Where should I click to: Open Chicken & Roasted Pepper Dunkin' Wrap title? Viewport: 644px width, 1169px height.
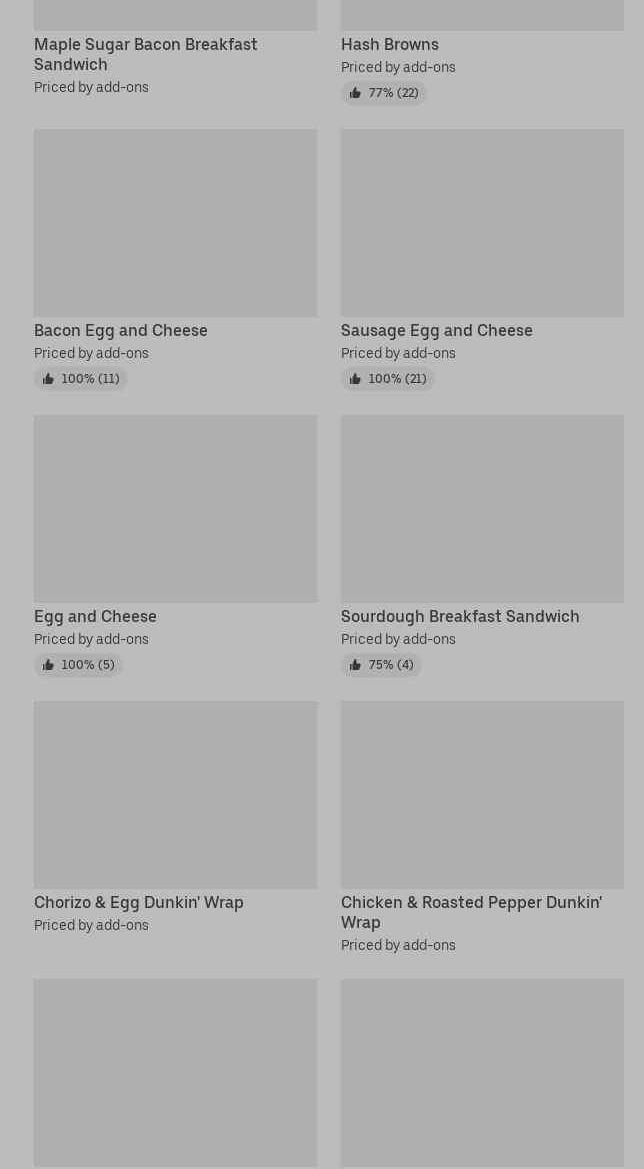[x=470, y=912]
